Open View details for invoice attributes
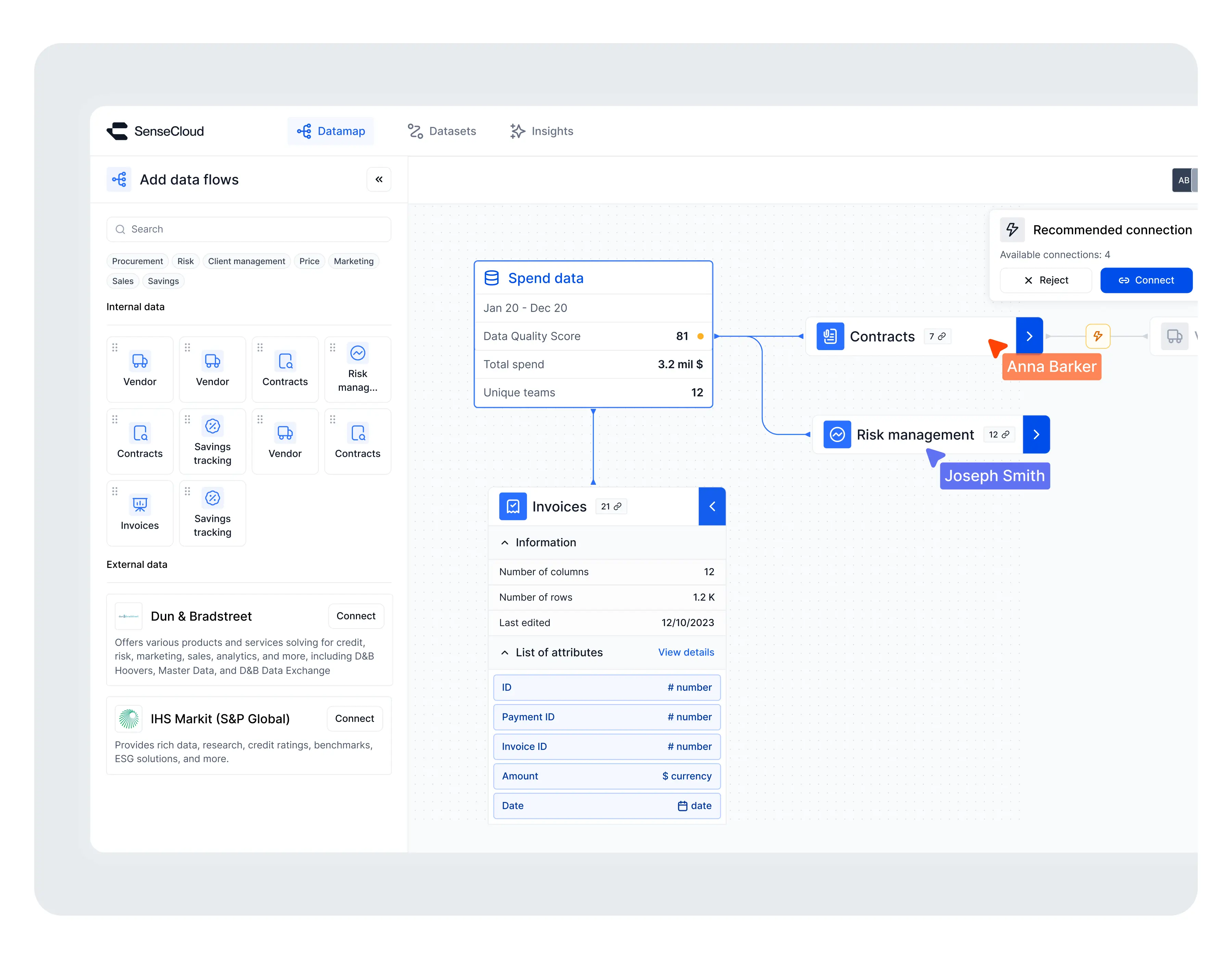1232x958 pixels. (686, 652)
